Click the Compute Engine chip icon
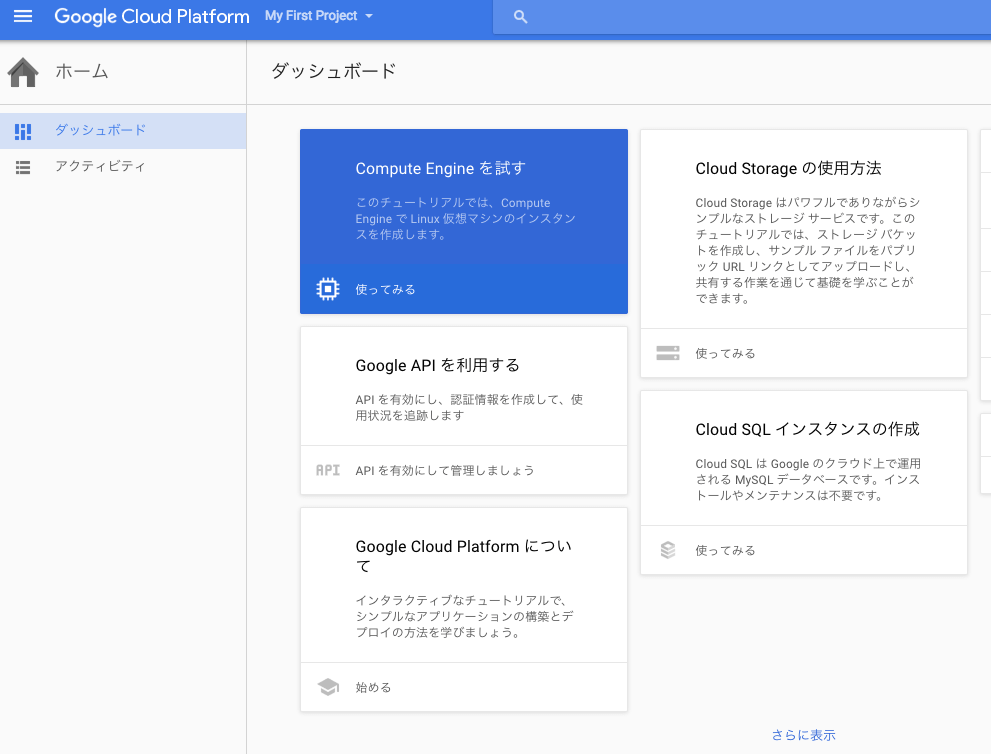Image resolution: width=991 pixels, height=754 pixels. pyautogui.click(x=327, y=289)
